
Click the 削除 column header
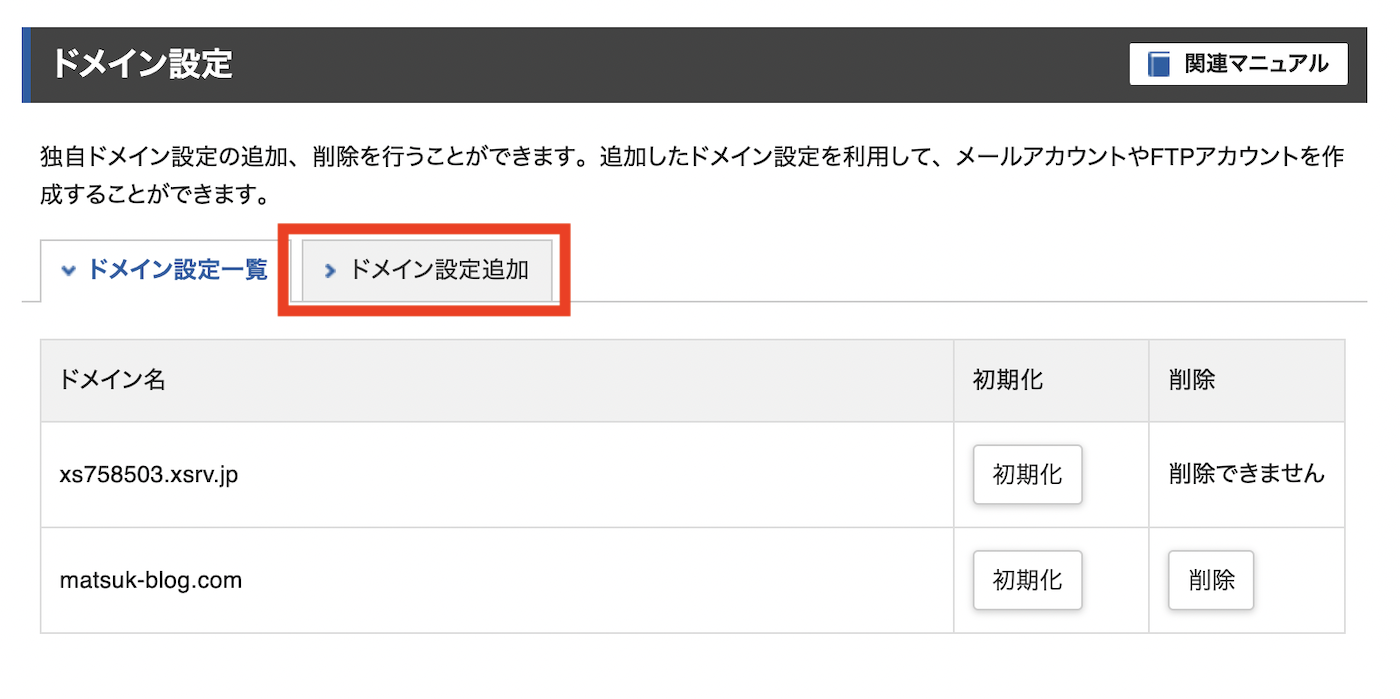point(1191,381)
